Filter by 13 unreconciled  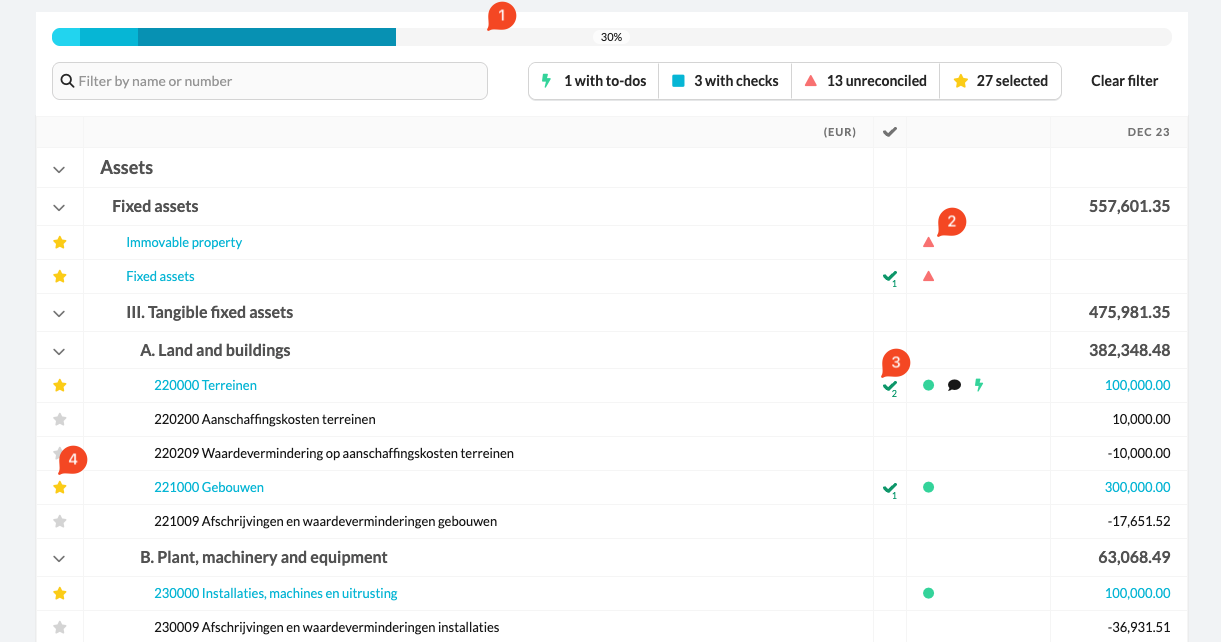865,81
